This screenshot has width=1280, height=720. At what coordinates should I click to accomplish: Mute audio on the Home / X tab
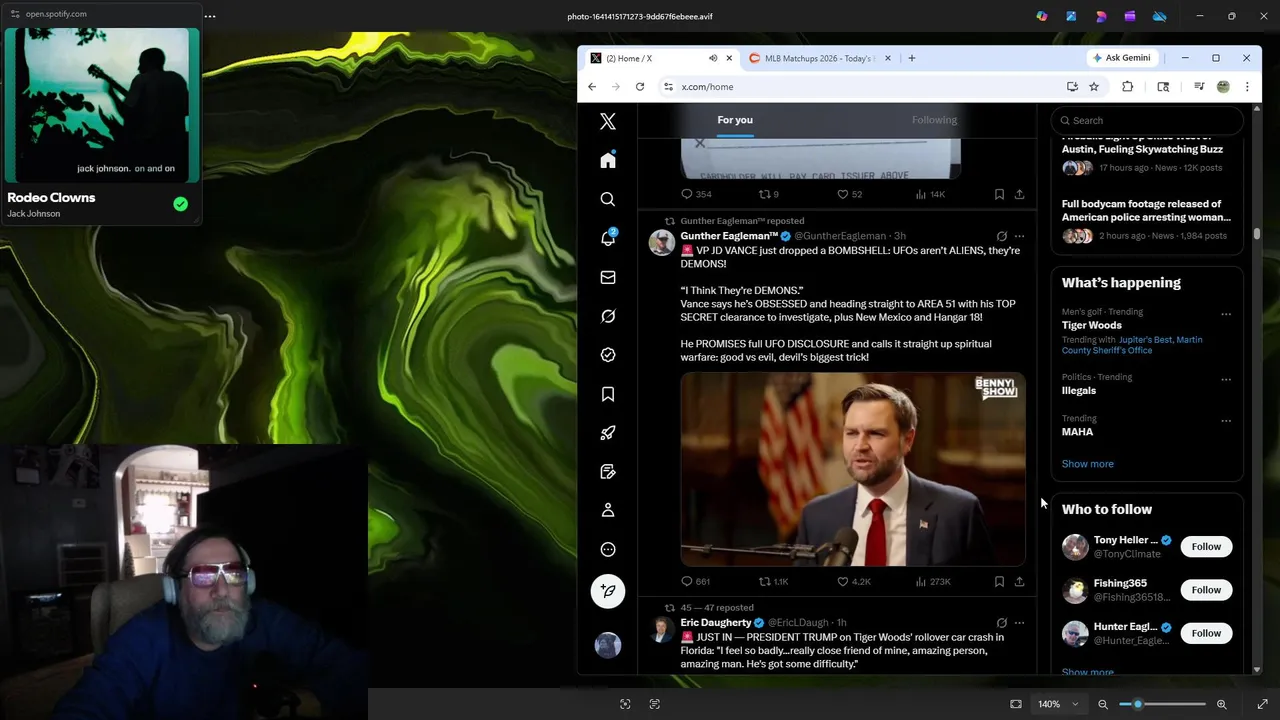[713, 58]
